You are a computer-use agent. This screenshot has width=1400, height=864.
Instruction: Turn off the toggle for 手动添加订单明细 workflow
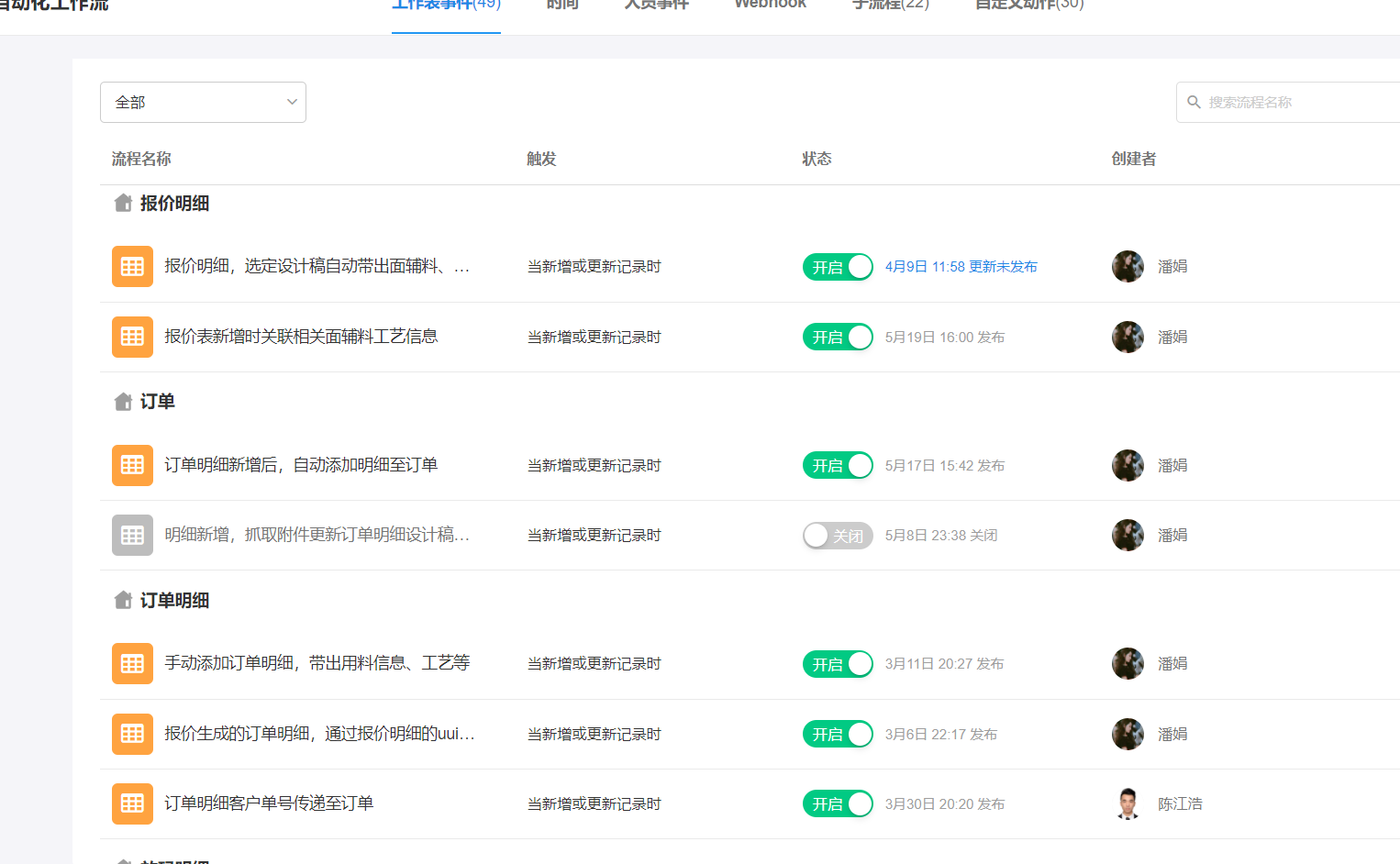pyautogui.click(x=838, y=663)
